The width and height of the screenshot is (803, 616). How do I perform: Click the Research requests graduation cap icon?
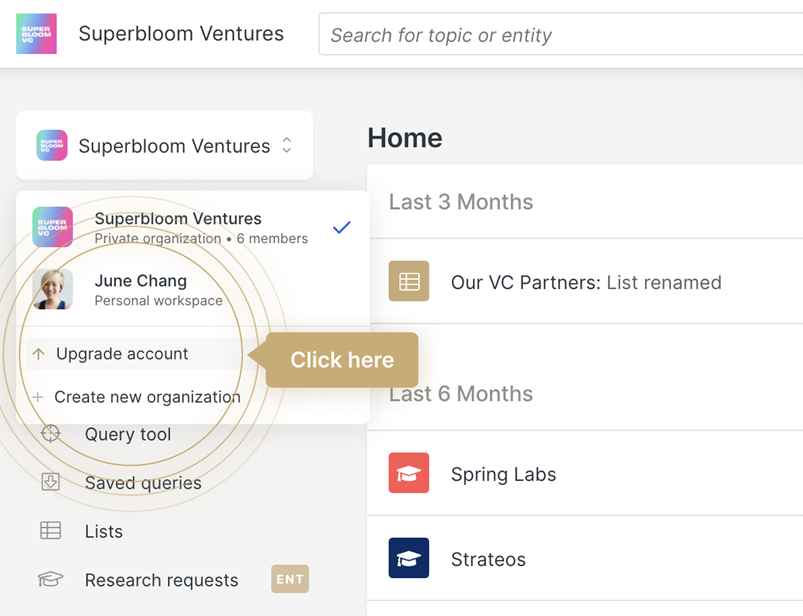pos(50,580)
